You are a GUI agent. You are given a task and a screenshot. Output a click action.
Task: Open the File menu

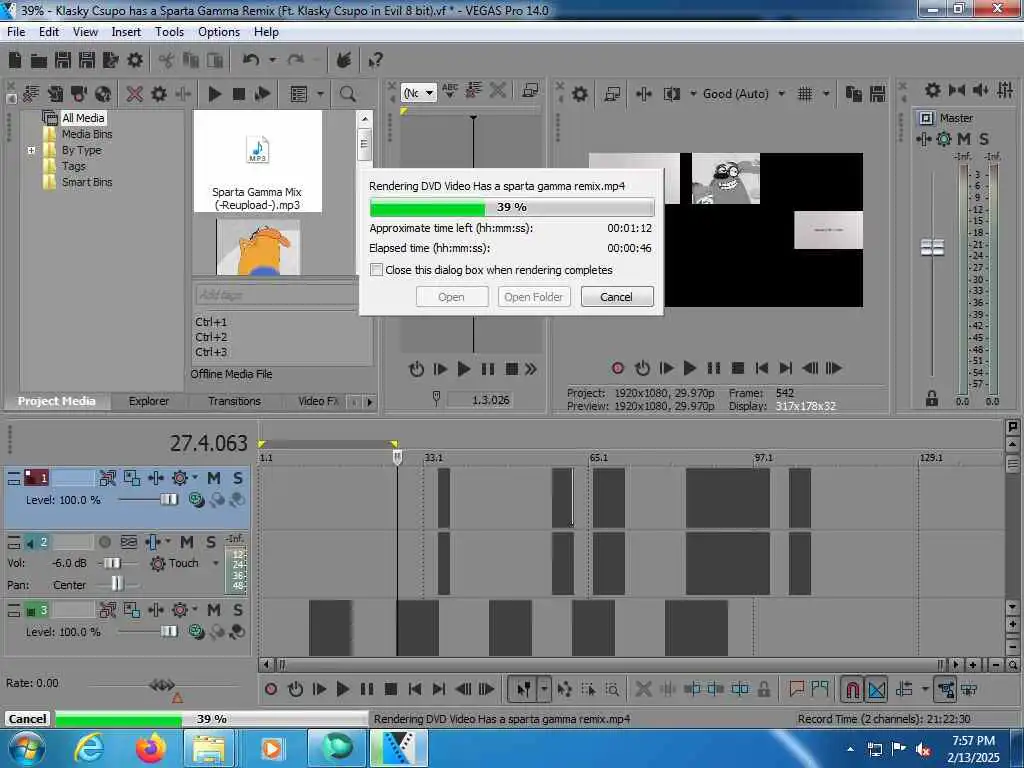pos(16,31)
